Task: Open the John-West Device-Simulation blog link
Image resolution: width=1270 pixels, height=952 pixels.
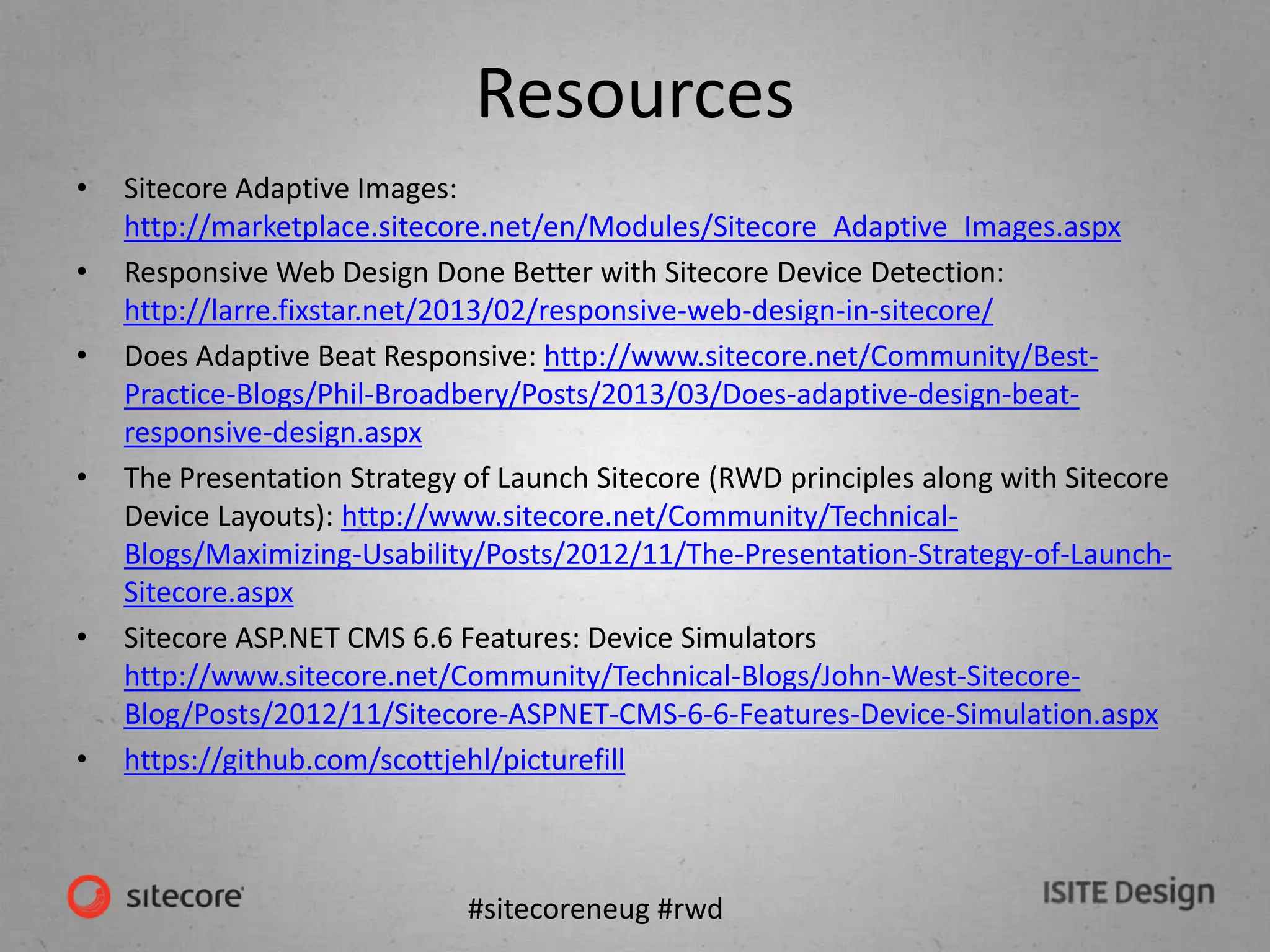Action: coord(641,715)
